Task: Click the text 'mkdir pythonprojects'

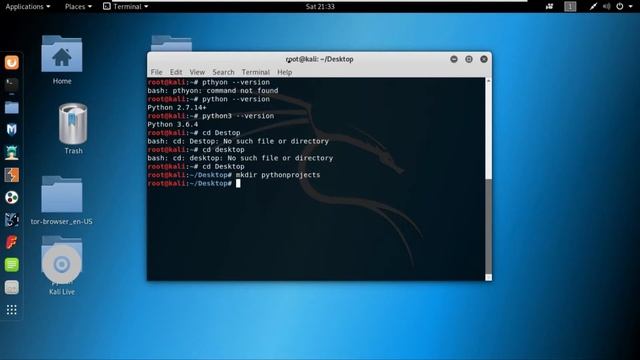Action: [x=278, y=175]
